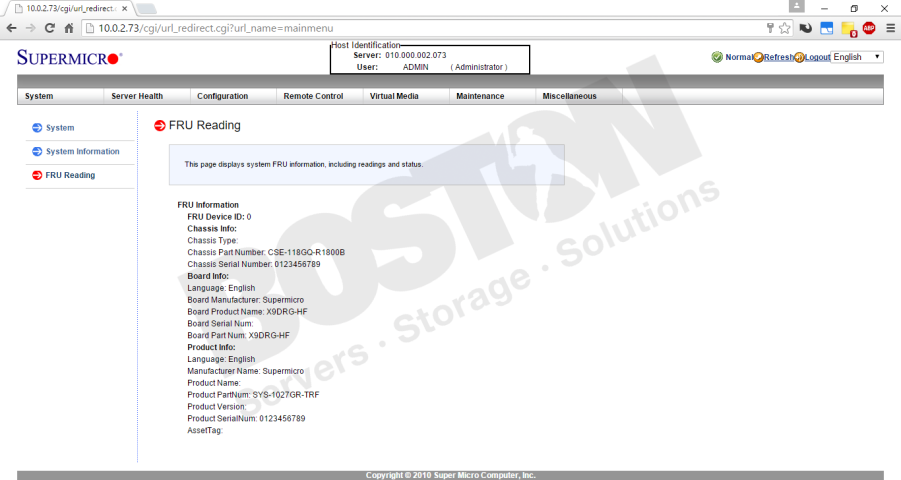Screen dimensions: 901x480
Task: Click the Manufacturer Name Supermicro line
Action: (245, 371)
